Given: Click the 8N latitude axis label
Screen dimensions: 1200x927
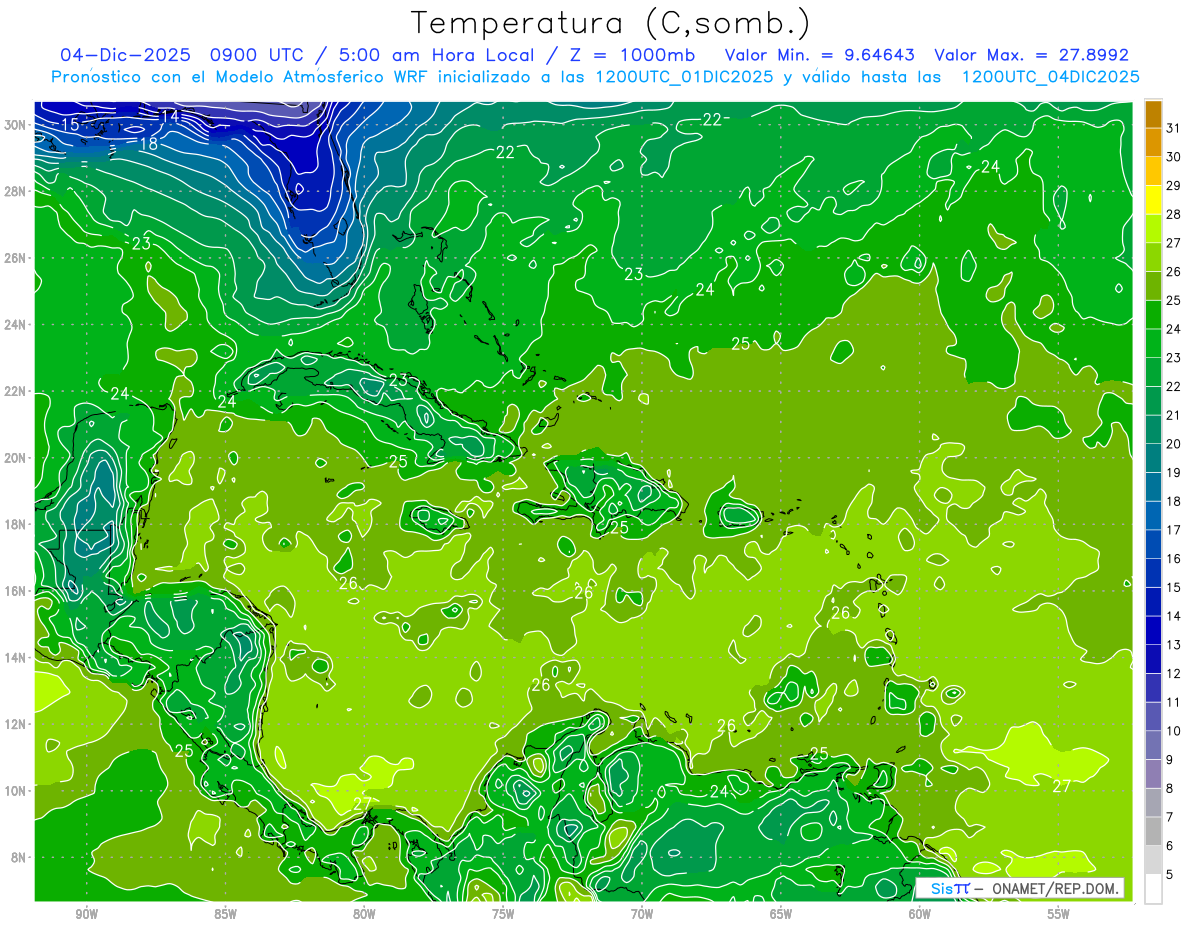Looking at the screenshot, I should pyautogui.click(x=18, y=858).
